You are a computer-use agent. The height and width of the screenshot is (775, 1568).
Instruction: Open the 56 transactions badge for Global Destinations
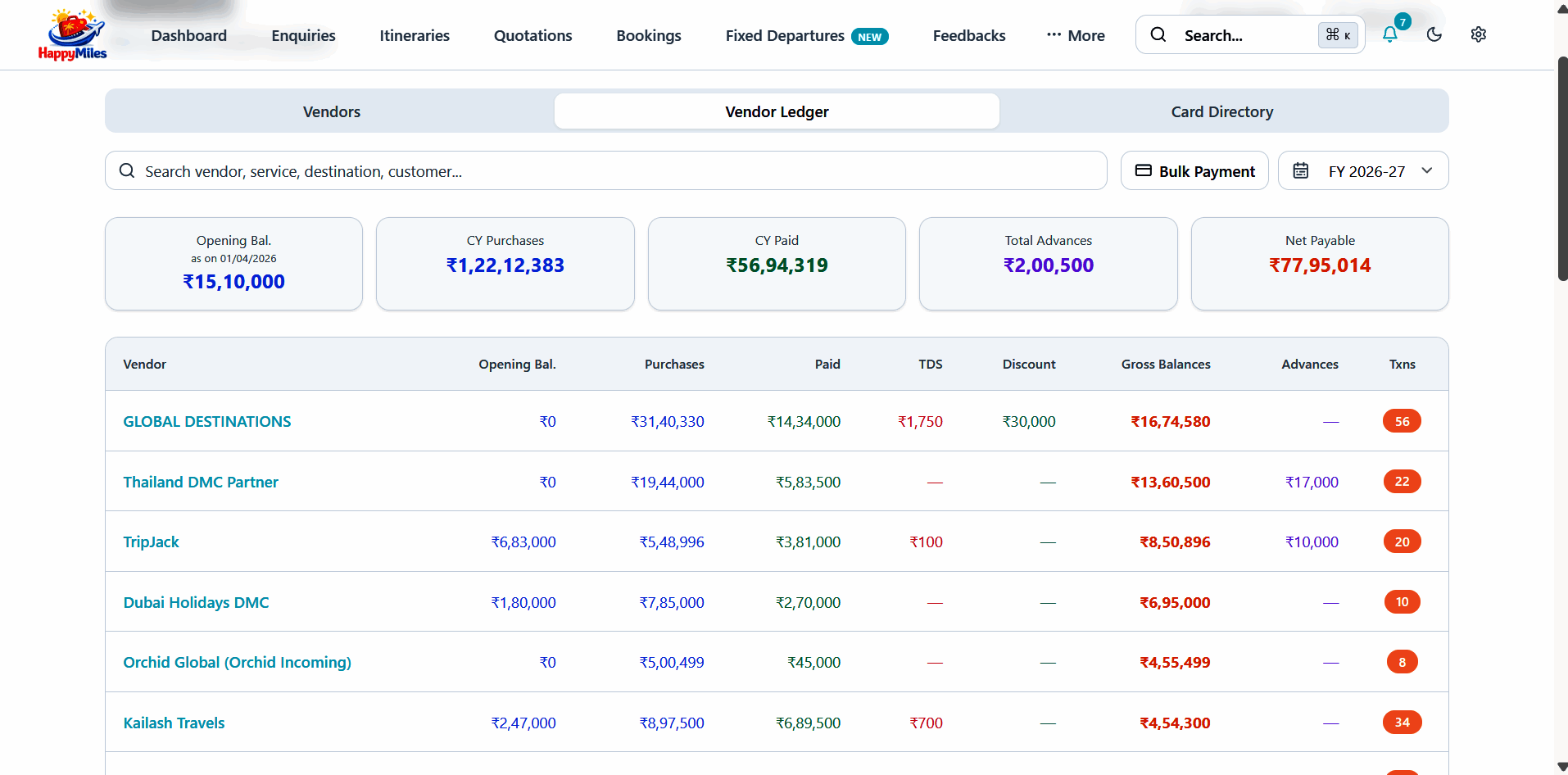(x=1402, y=421)
